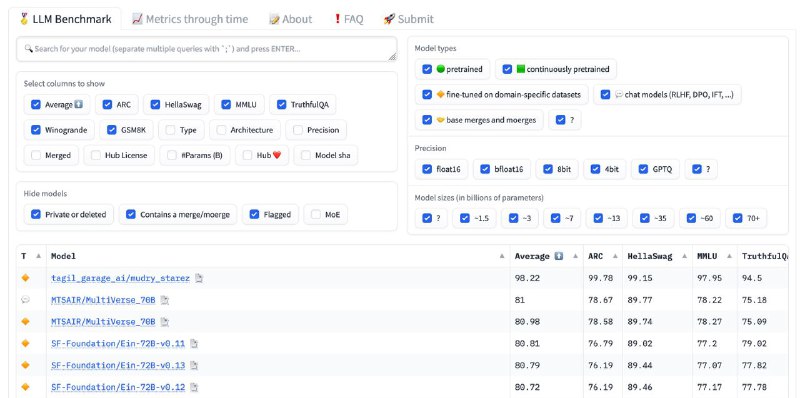
Task: Open SF-Foundation/Ein-72B-v0.12 model link
Action: [118, 387]
